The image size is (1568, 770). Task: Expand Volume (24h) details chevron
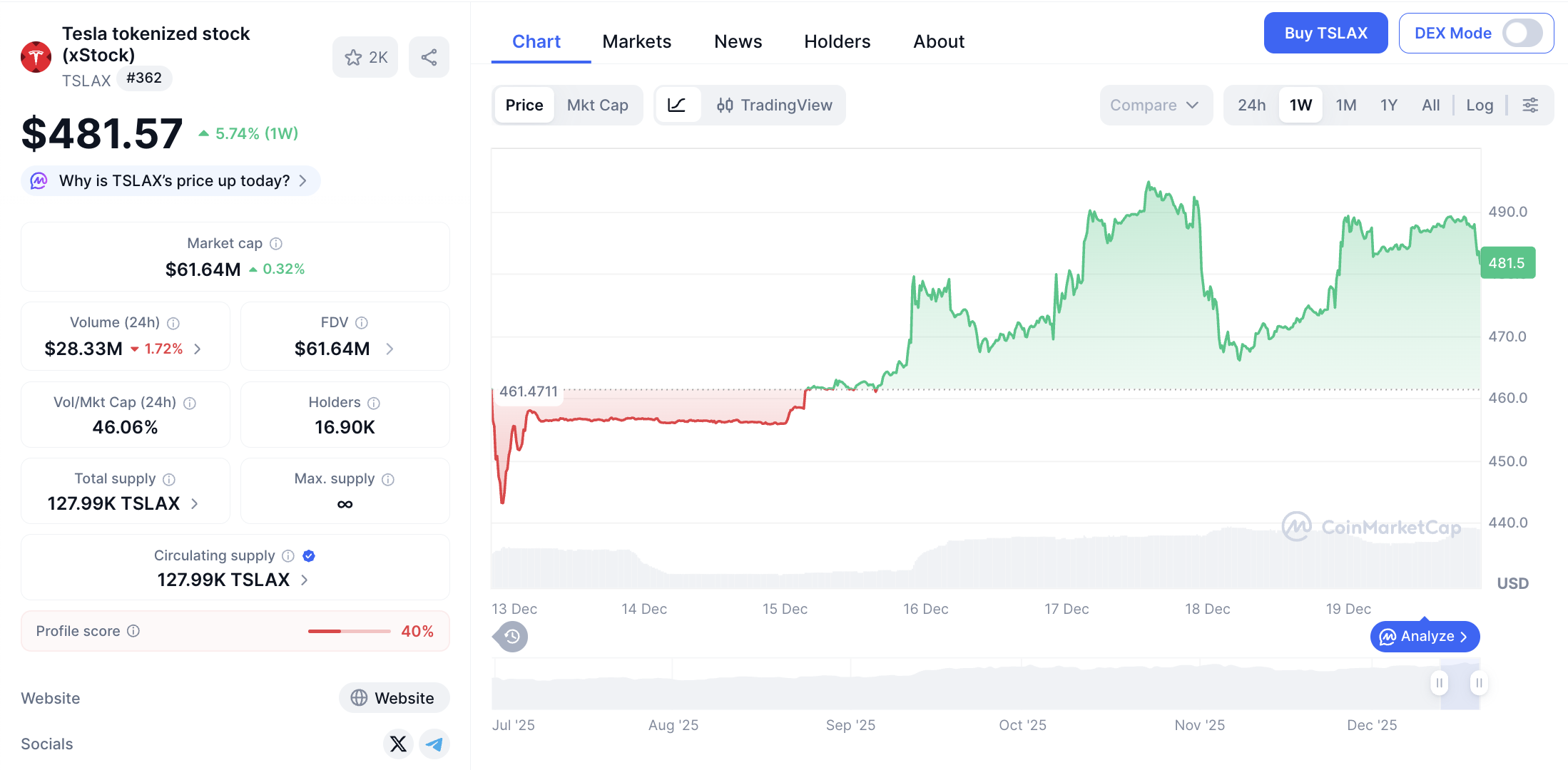click(198, 349)
